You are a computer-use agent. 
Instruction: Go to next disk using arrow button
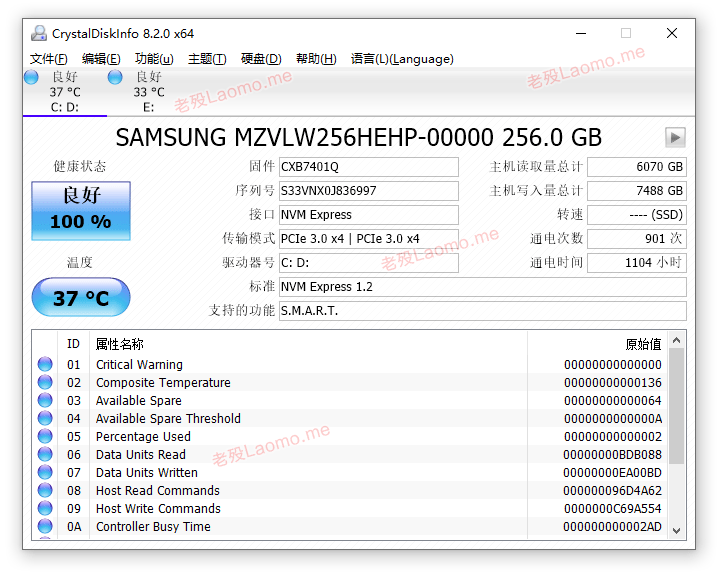pos(675,137)
